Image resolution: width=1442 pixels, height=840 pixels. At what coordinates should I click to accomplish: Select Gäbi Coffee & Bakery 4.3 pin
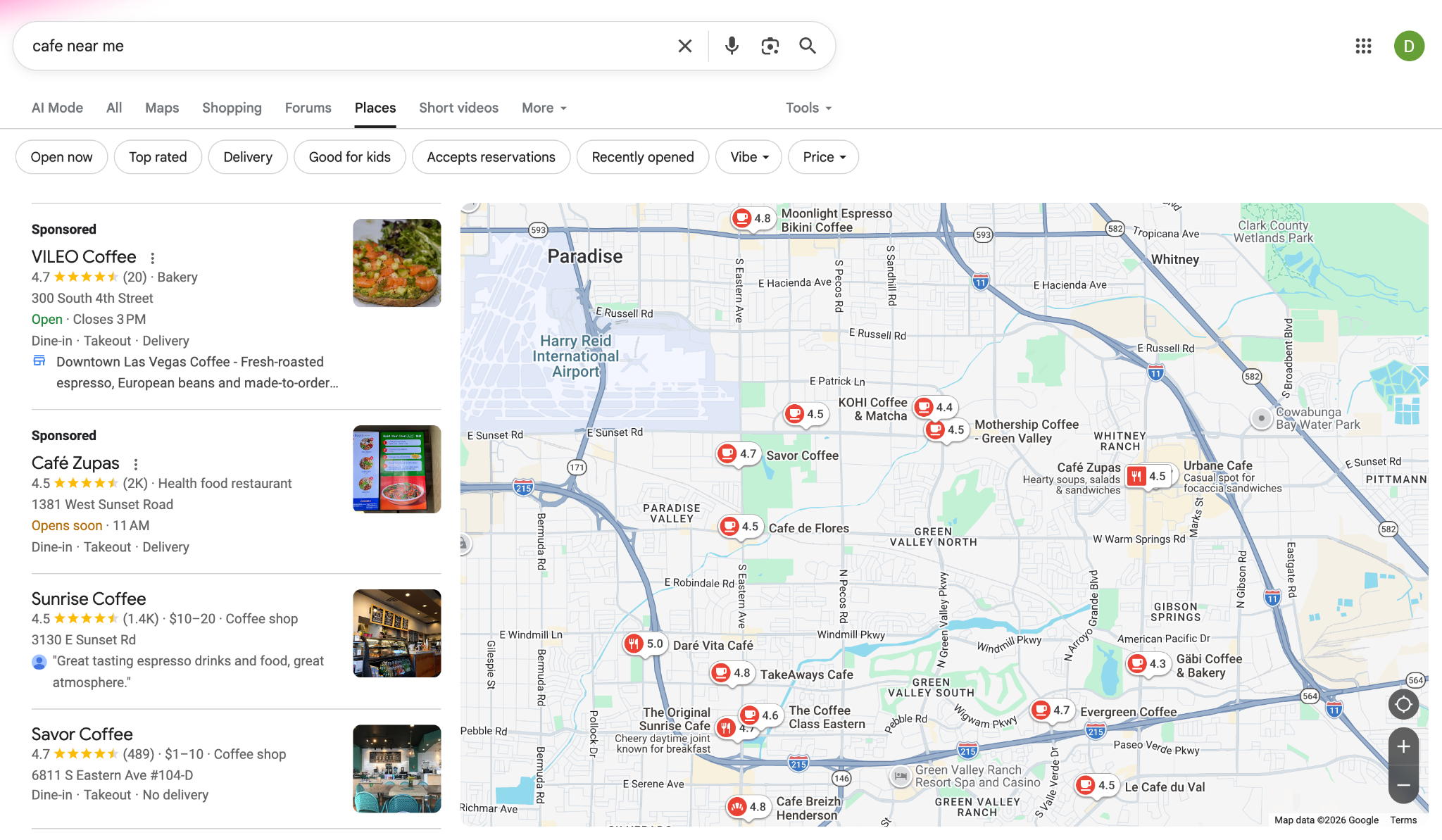point(1148,664)
